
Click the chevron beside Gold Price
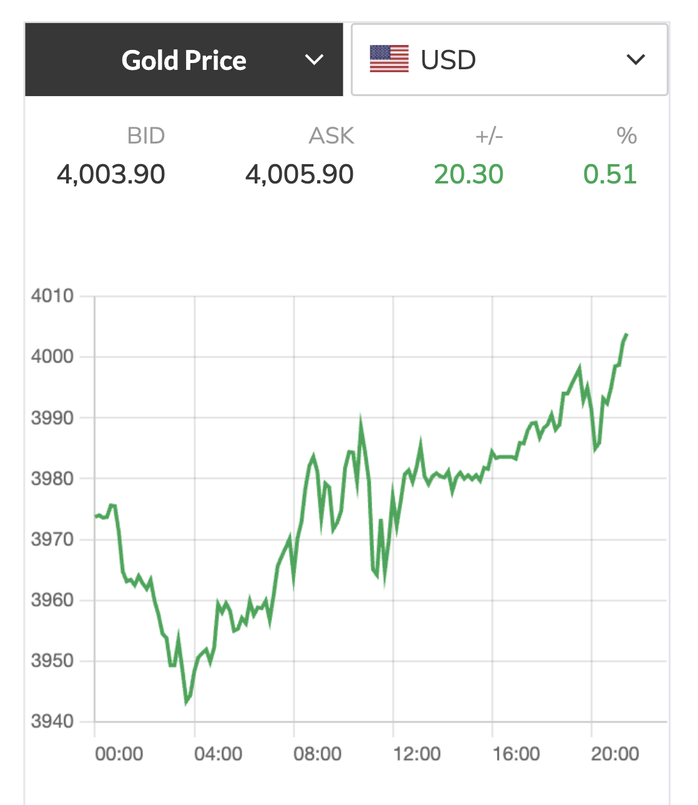(314, 60)
